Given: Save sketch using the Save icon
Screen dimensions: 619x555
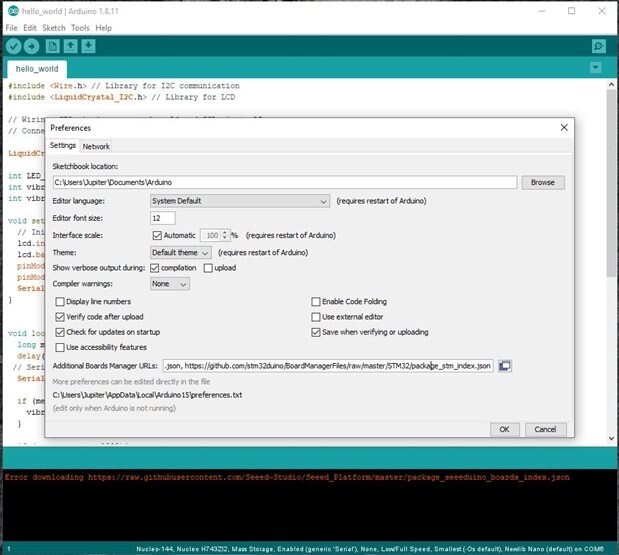Looking at the screenshot, I should [x=88, y=46].
